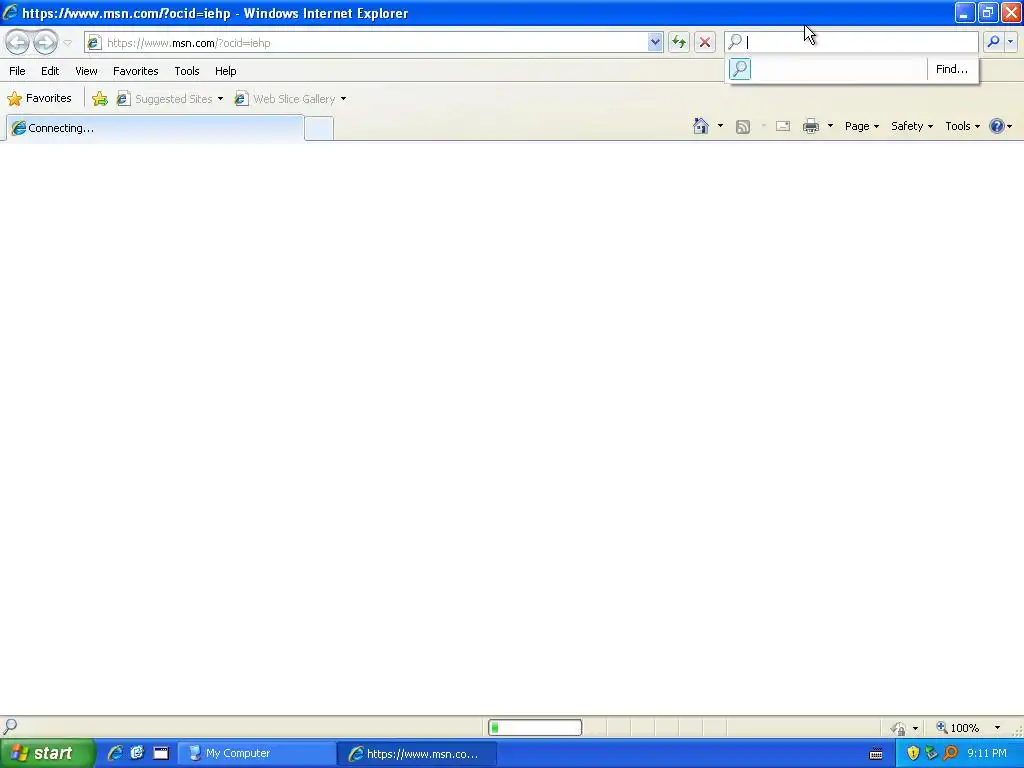This screenshot has height=768, width=1024.
Task: Click the Help question mark icon
Action: click(x=997, y=126)
